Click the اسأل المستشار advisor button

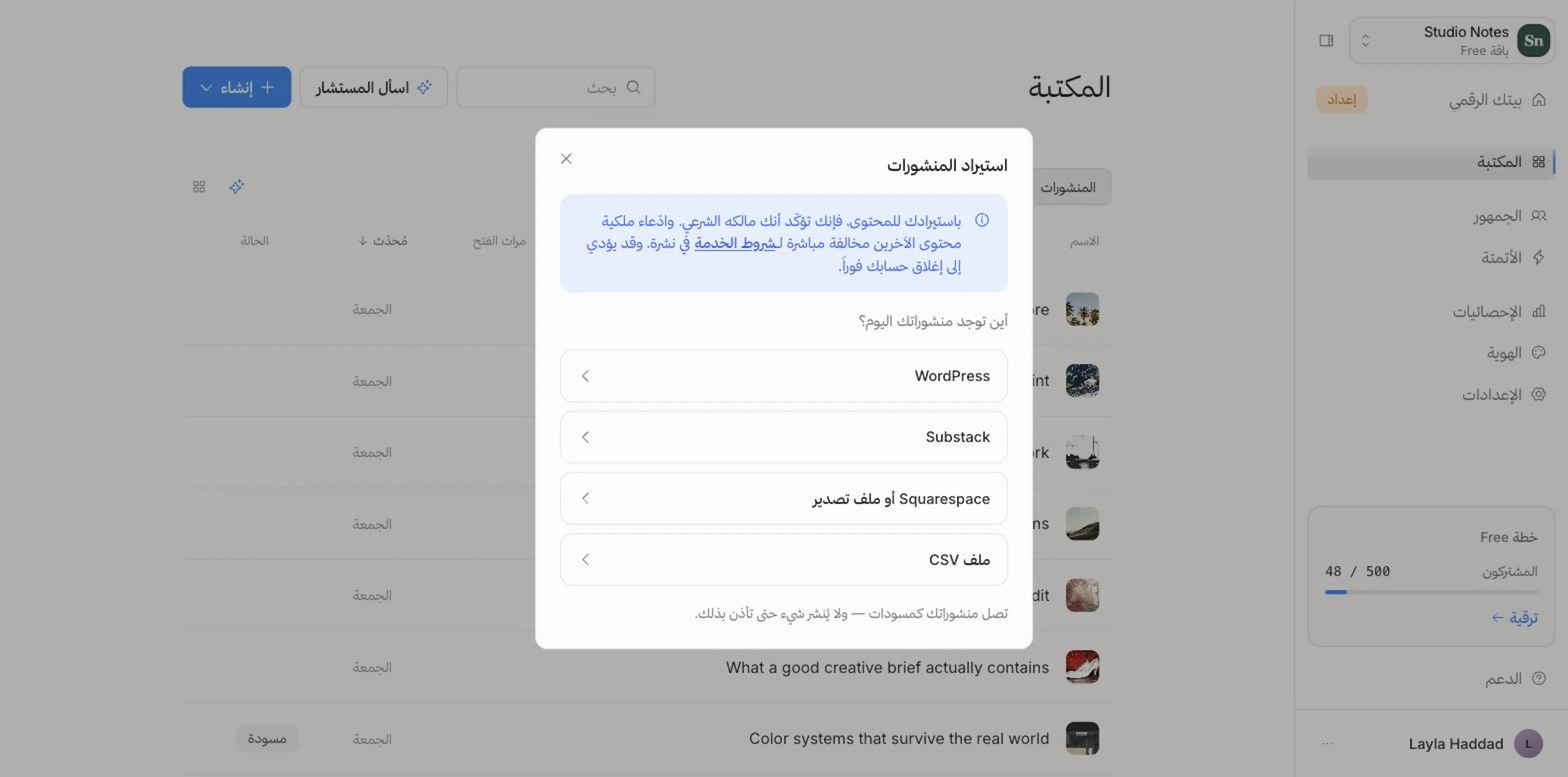[x=374, y=87]
